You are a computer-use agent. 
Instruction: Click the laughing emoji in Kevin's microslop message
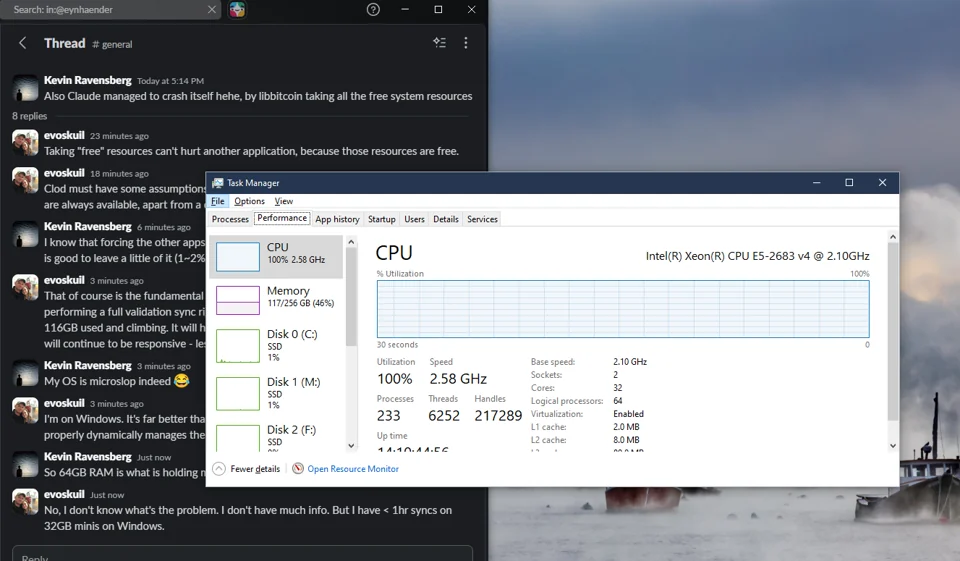click(x=181, y=381)
